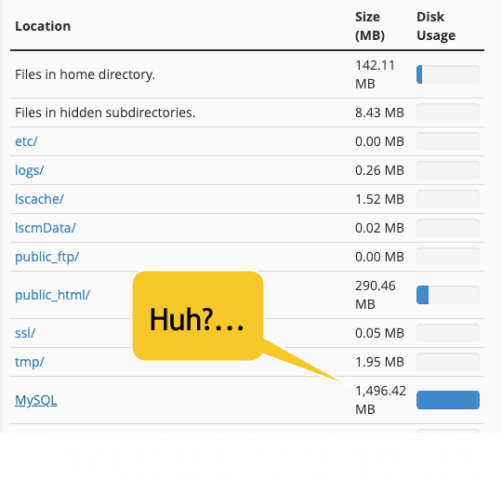This screenshot has width=502, height=480.
Task: Click the Files in hidden subdirectories row
Action: 247,113
